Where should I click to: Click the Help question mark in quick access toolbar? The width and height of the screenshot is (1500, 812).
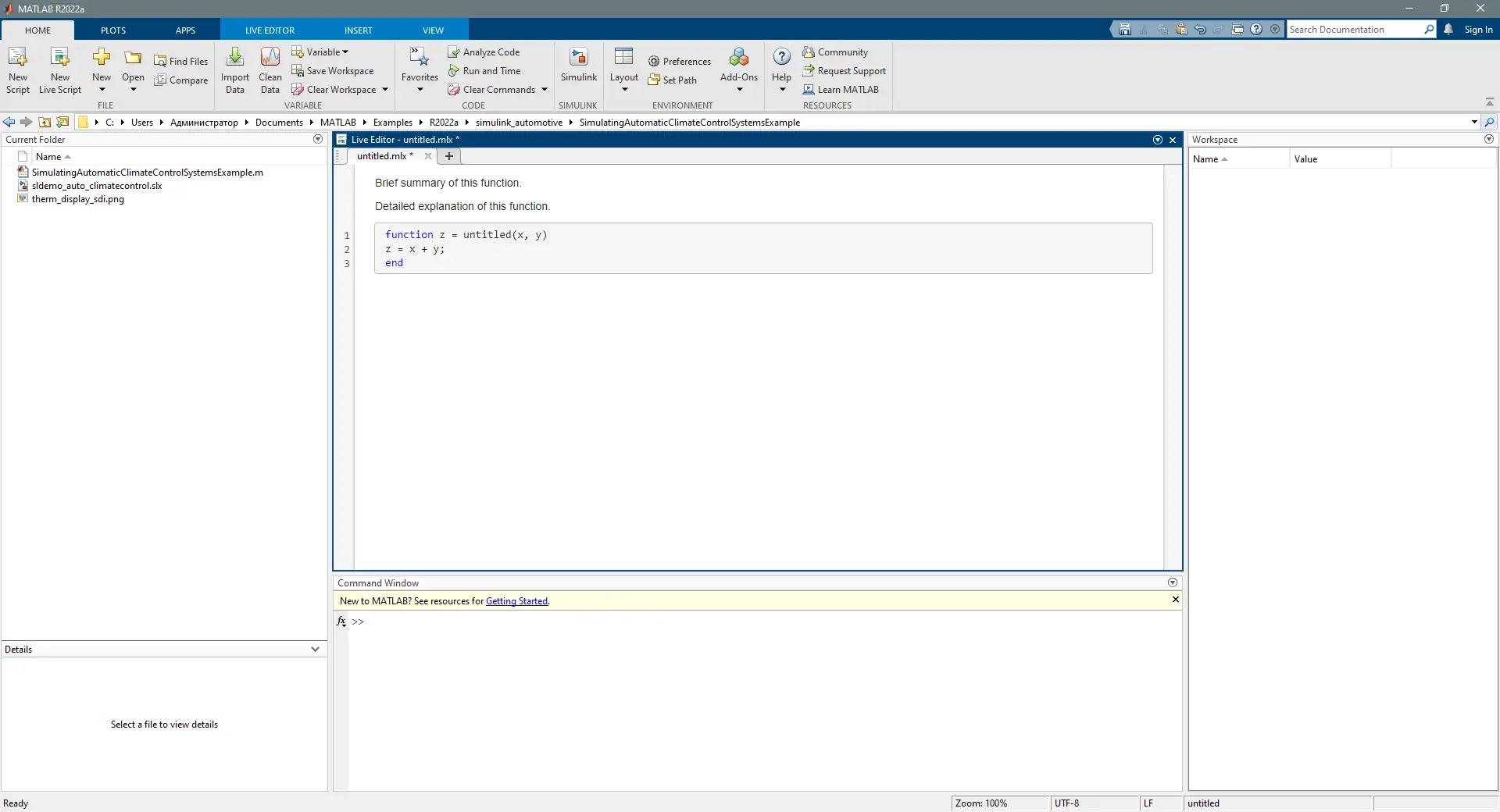coord(1256,29)
